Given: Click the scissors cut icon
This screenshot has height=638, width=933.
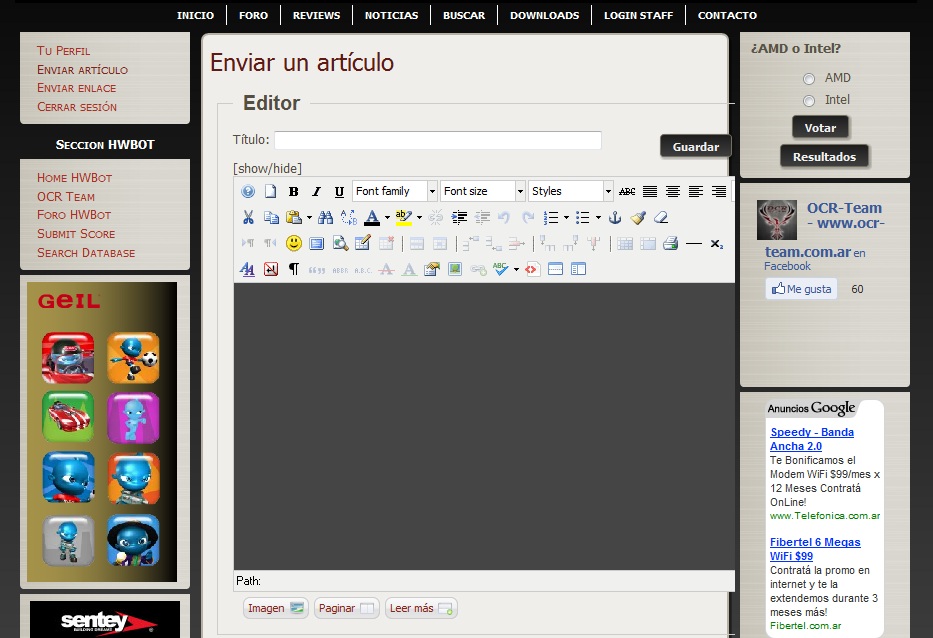Looking at the screenshot, I should click(x=248, y=217).
